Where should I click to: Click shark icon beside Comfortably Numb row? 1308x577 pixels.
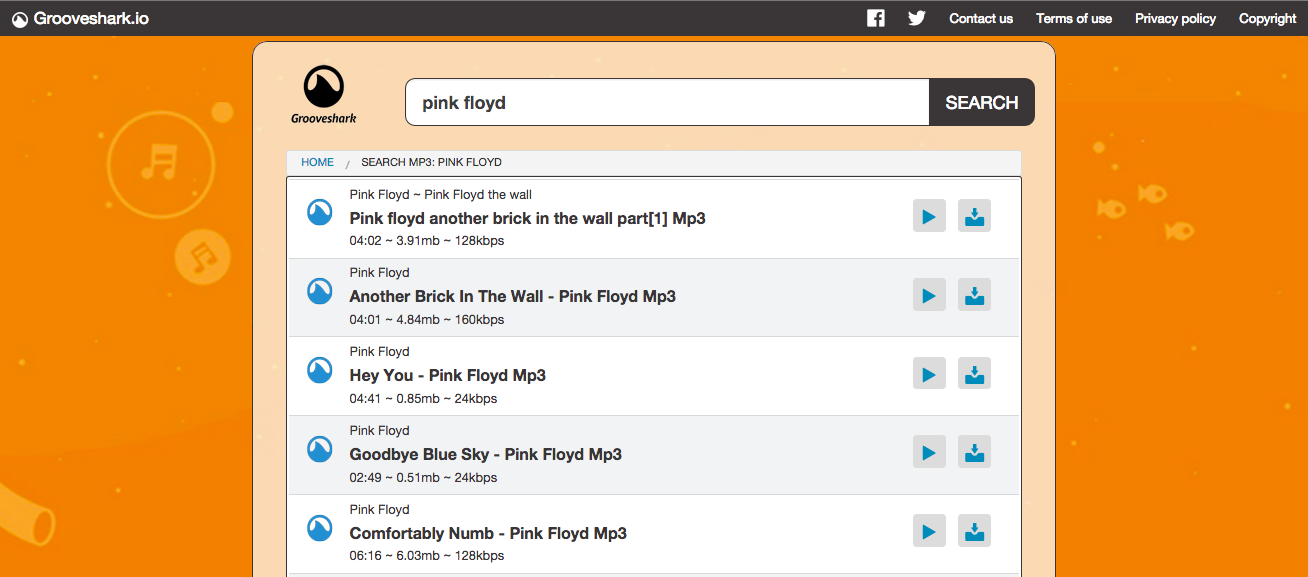coord(320,528)
